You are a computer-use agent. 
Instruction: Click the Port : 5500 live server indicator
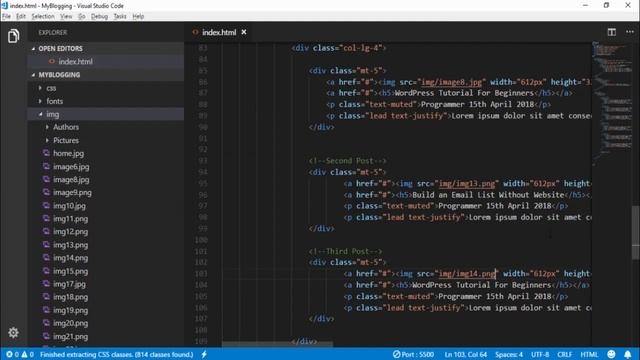(413, 354)
